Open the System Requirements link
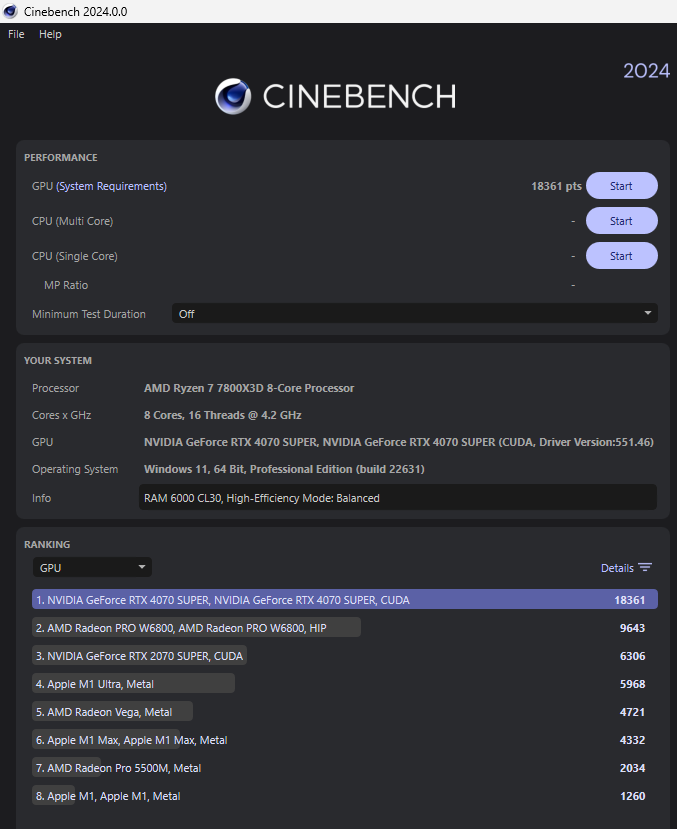Screen dimensions: 677x829 [112, 186]
